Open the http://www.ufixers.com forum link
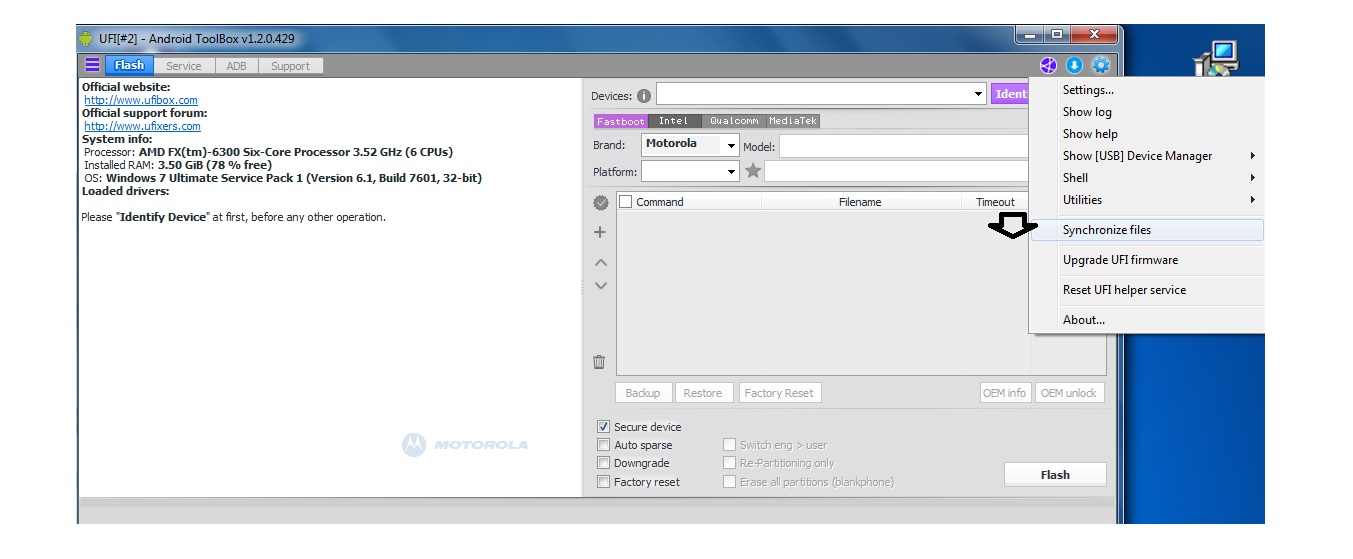 (x=142, y=126)
